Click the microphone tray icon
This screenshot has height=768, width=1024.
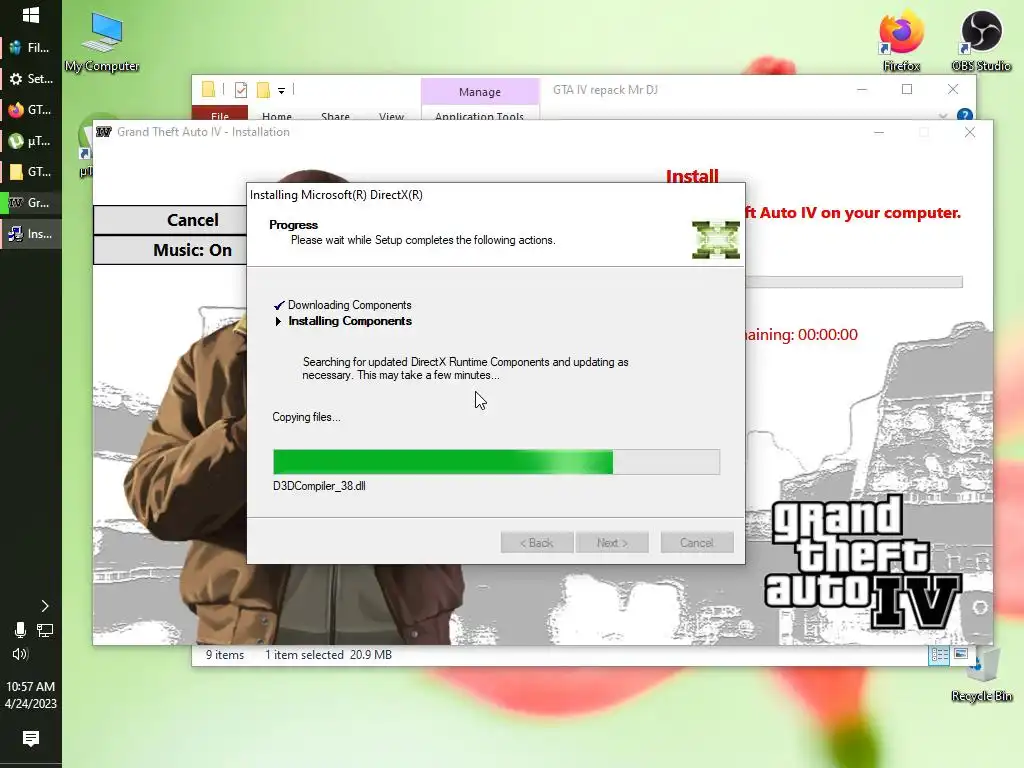(20, 630)
